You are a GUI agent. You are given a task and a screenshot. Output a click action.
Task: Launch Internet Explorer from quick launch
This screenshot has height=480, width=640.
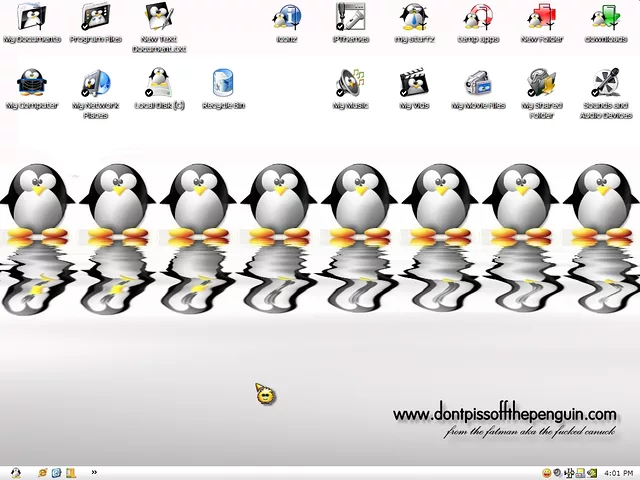42,473
